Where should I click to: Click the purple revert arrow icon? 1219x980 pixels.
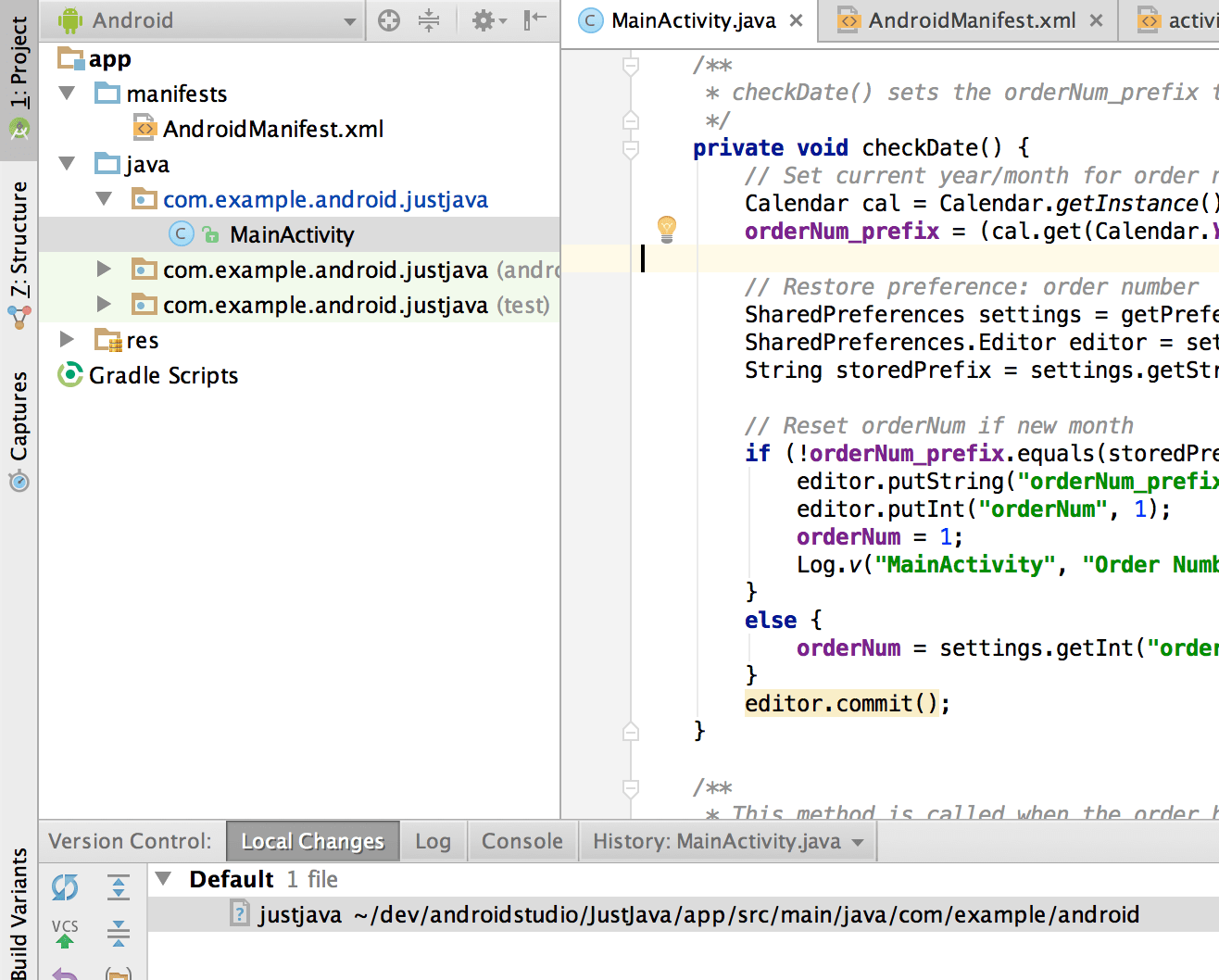point(65,974)
